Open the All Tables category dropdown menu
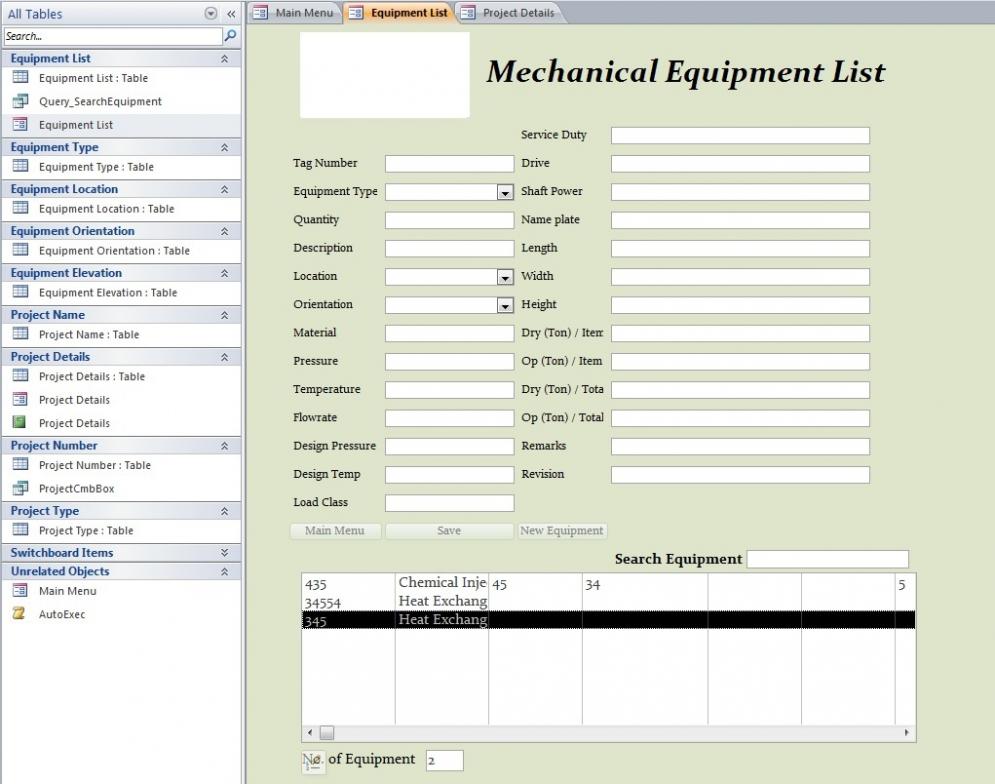 pyautogui.click(x=210, y=14)
